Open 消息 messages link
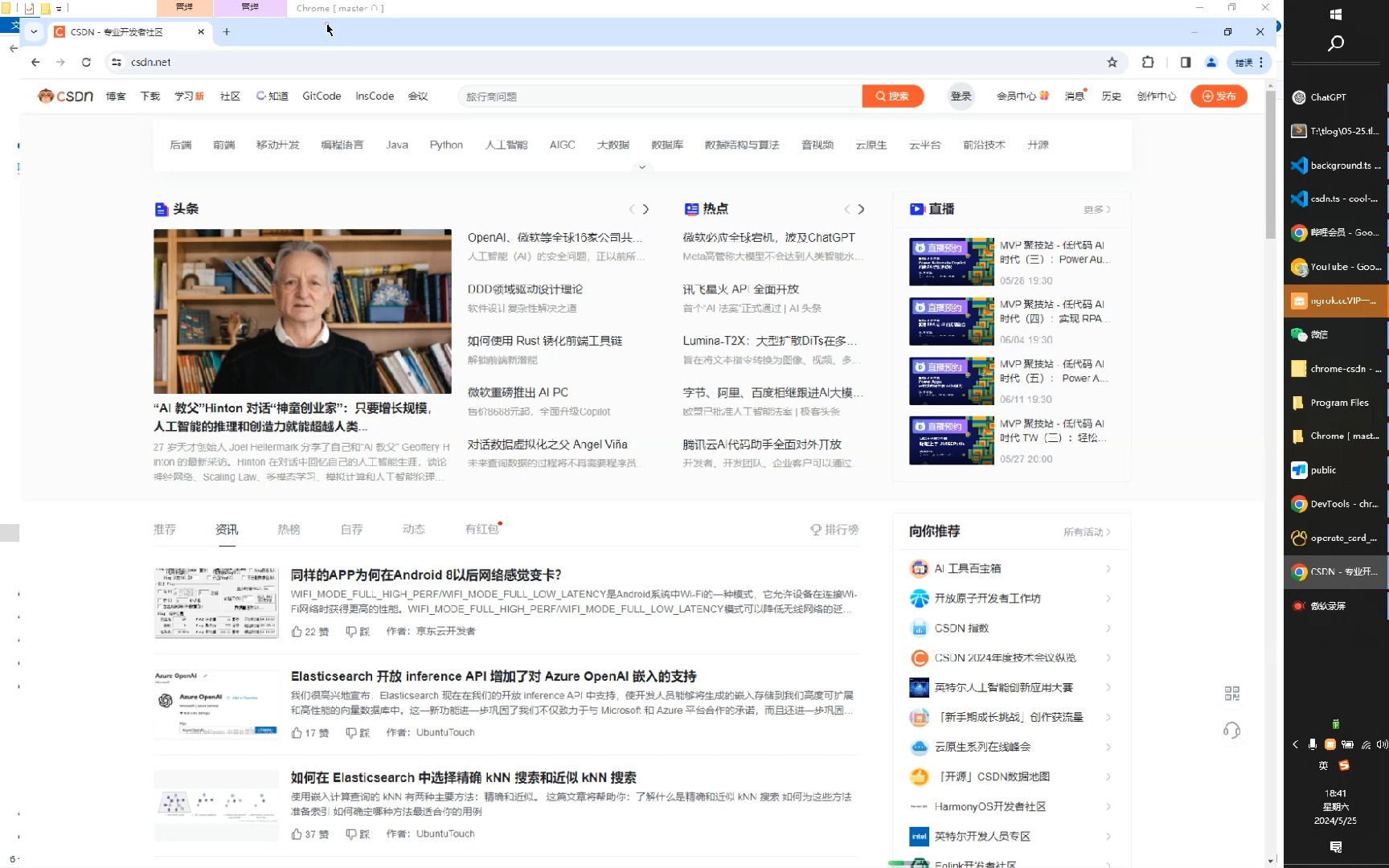This screenshot has width=1389, height=868. click(x=1075, y=96)
